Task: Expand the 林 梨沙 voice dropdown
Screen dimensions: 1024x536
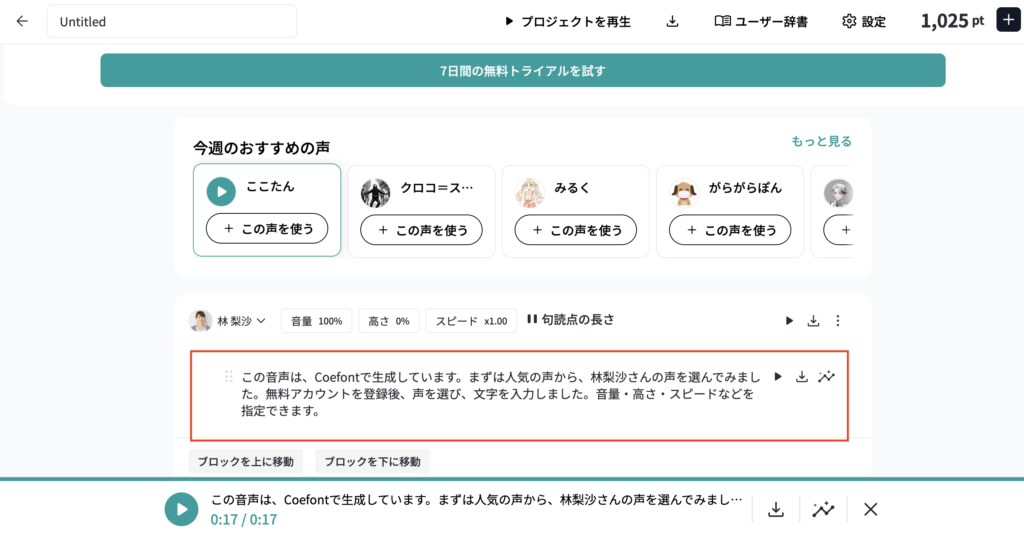Action: point(229,321)
